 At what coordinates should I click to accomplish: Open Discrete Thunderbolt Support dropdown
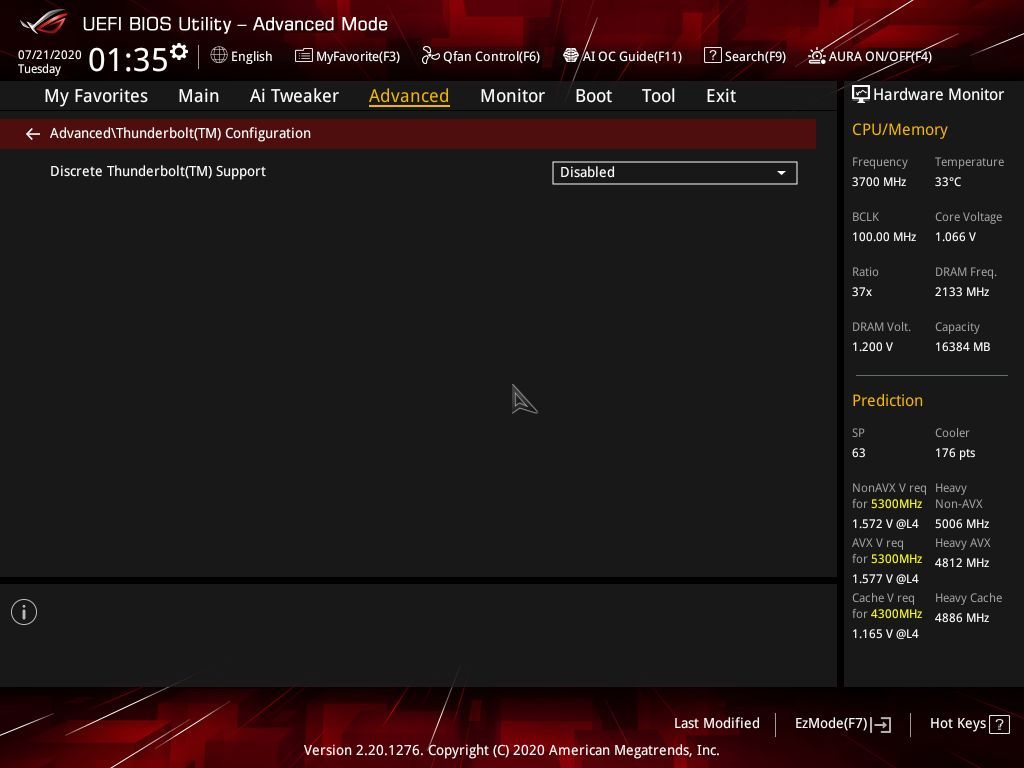[x=675, y=172]
